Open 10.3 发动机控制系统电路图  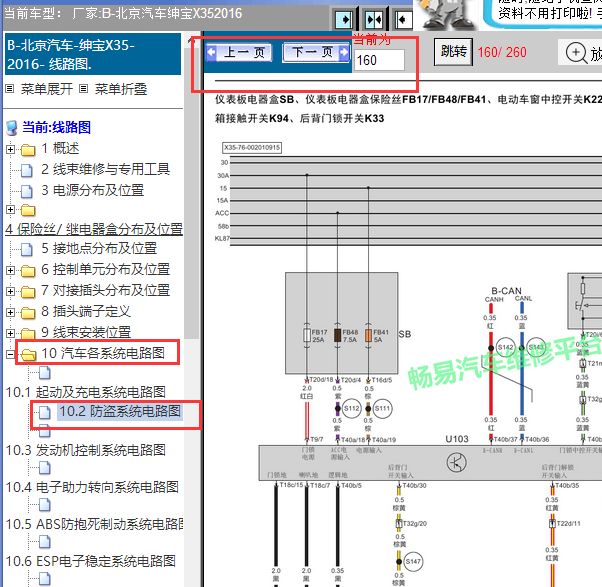86,450
